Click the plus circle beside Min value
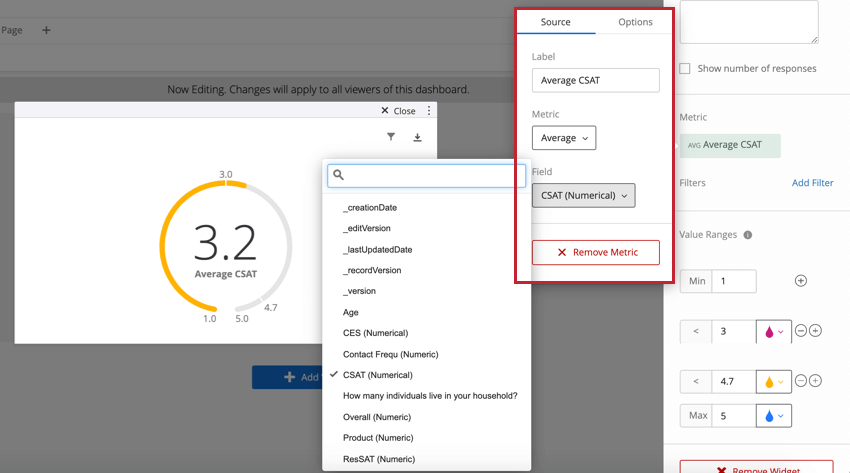 click(x=800, y=281)
